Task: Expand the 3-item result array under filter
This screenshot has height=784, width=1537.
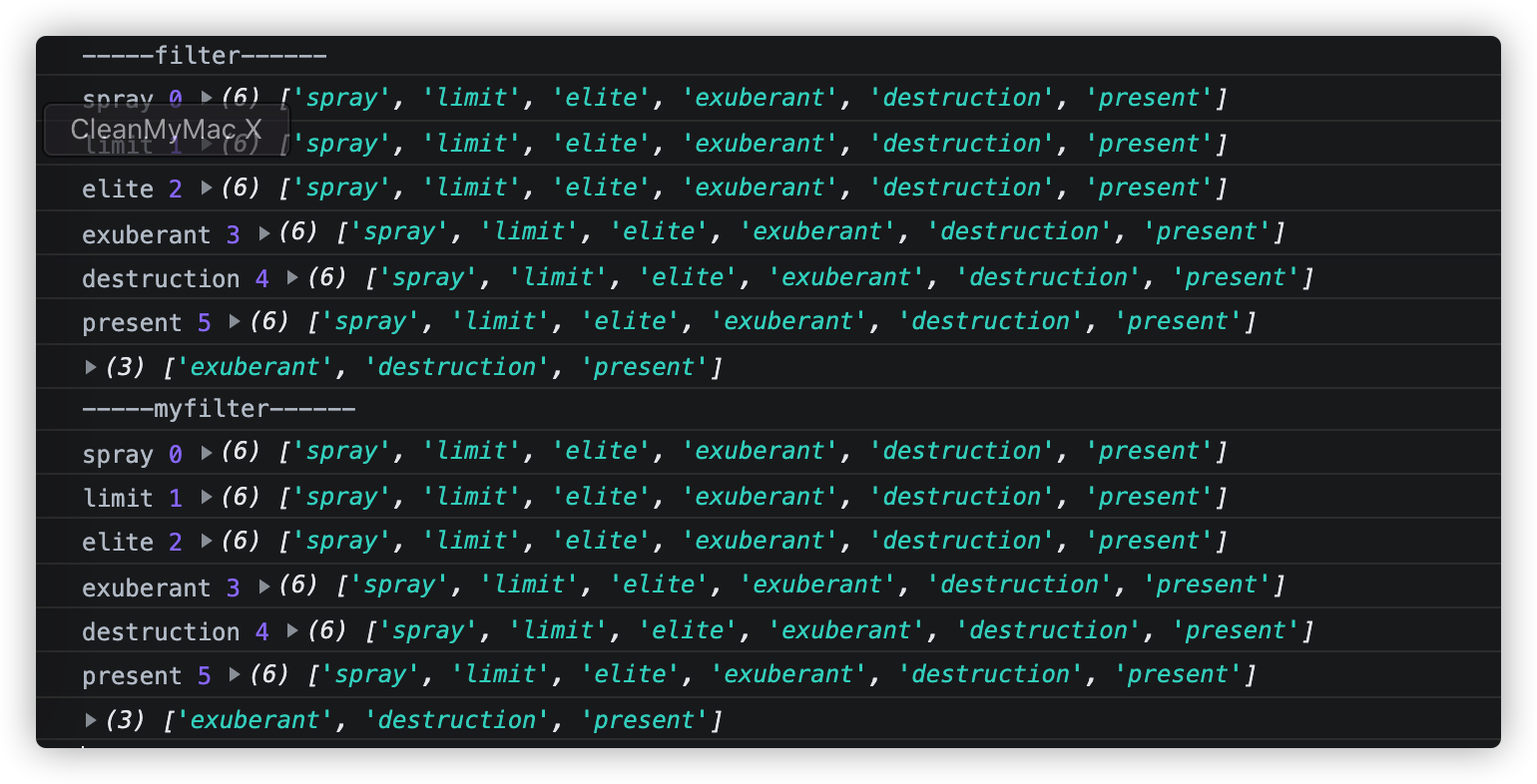Action: coord(91,367)
